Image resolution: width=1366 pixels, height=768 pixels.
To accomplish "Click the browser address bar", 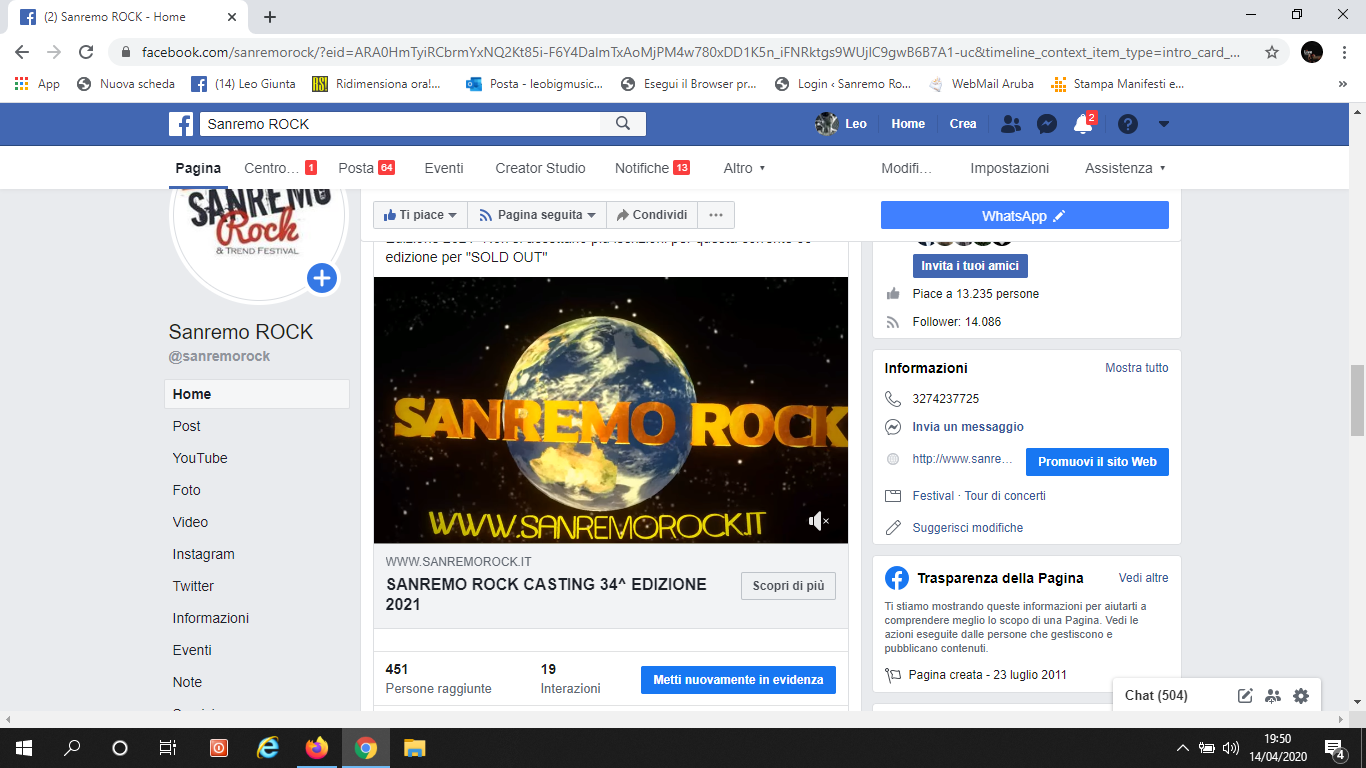I will 690,52.
